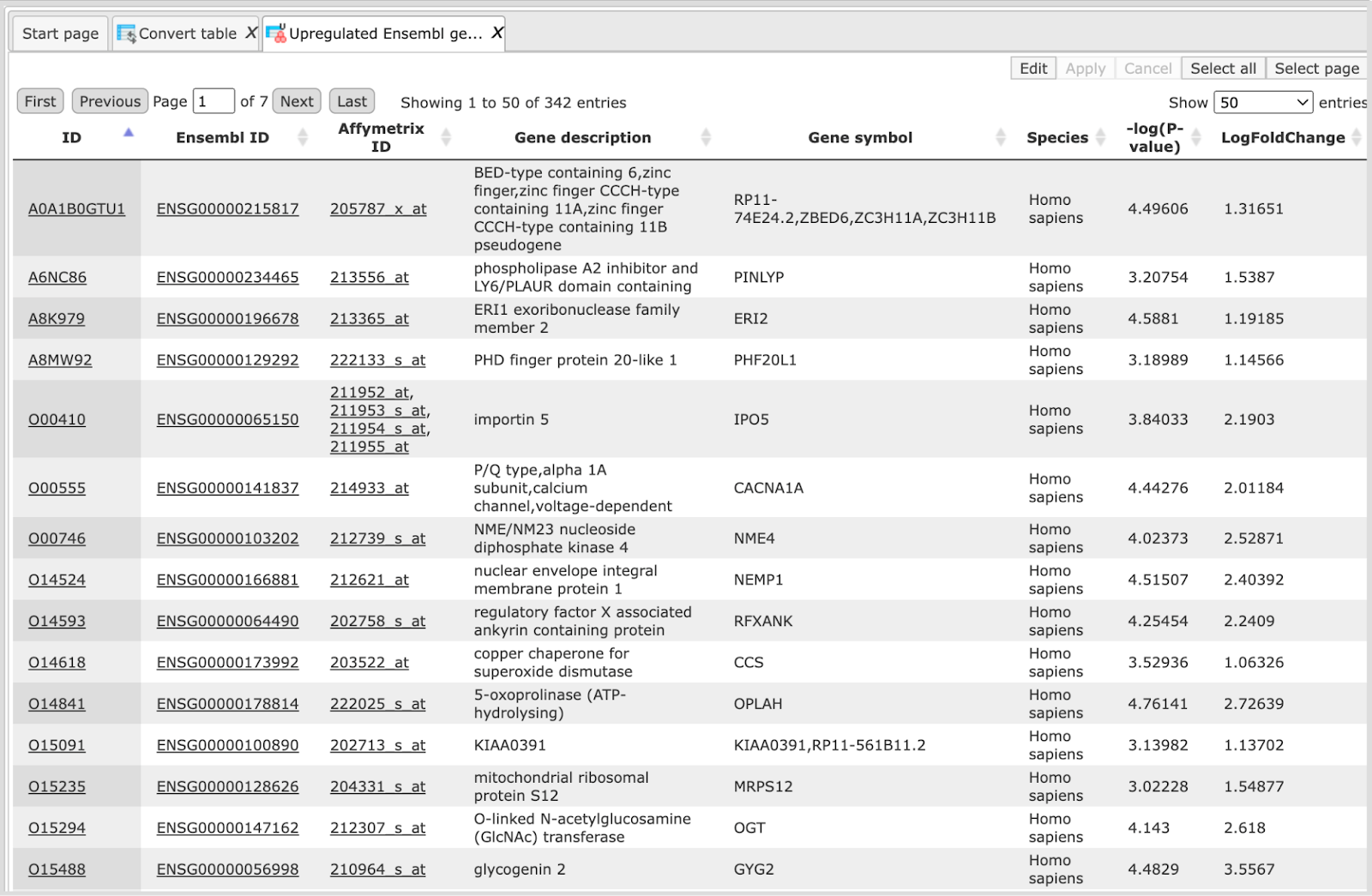
Task: Open the A0A1B0GTU1 ID link
Action: tap(76, 208)
